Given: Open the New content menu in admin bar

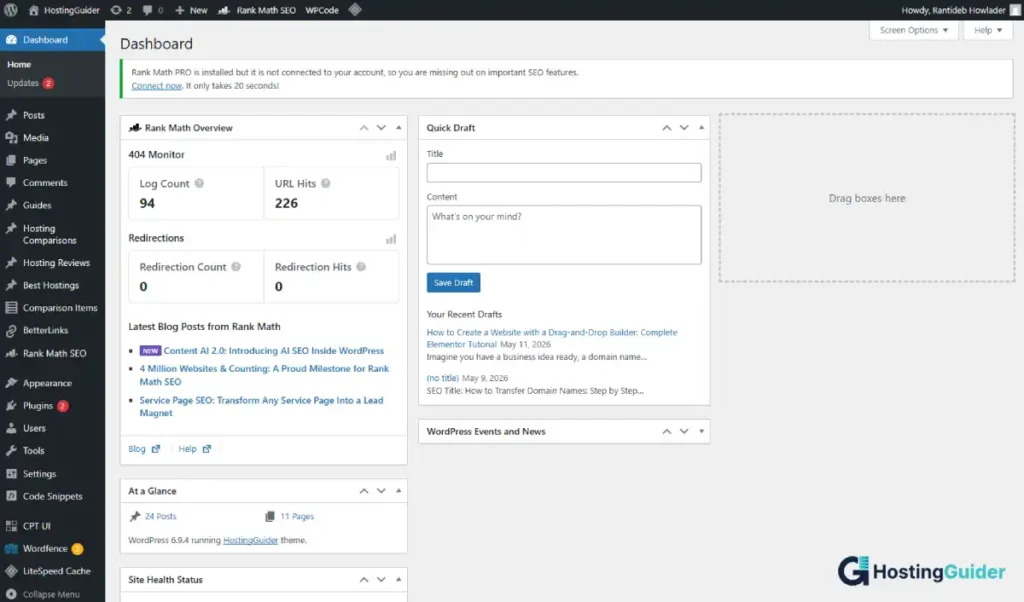Looking at the screenshot, I should [x=191, y=10].
